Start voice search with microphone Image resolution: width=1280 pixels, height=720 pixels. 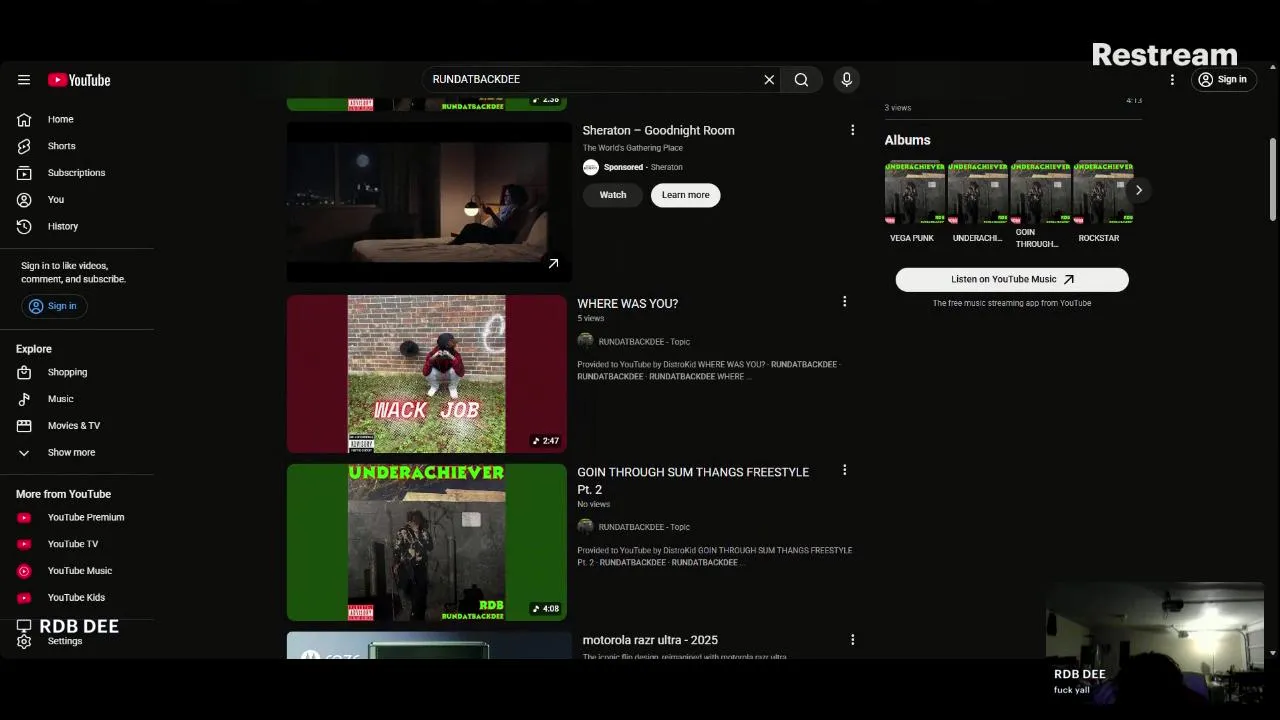(846, 80)
